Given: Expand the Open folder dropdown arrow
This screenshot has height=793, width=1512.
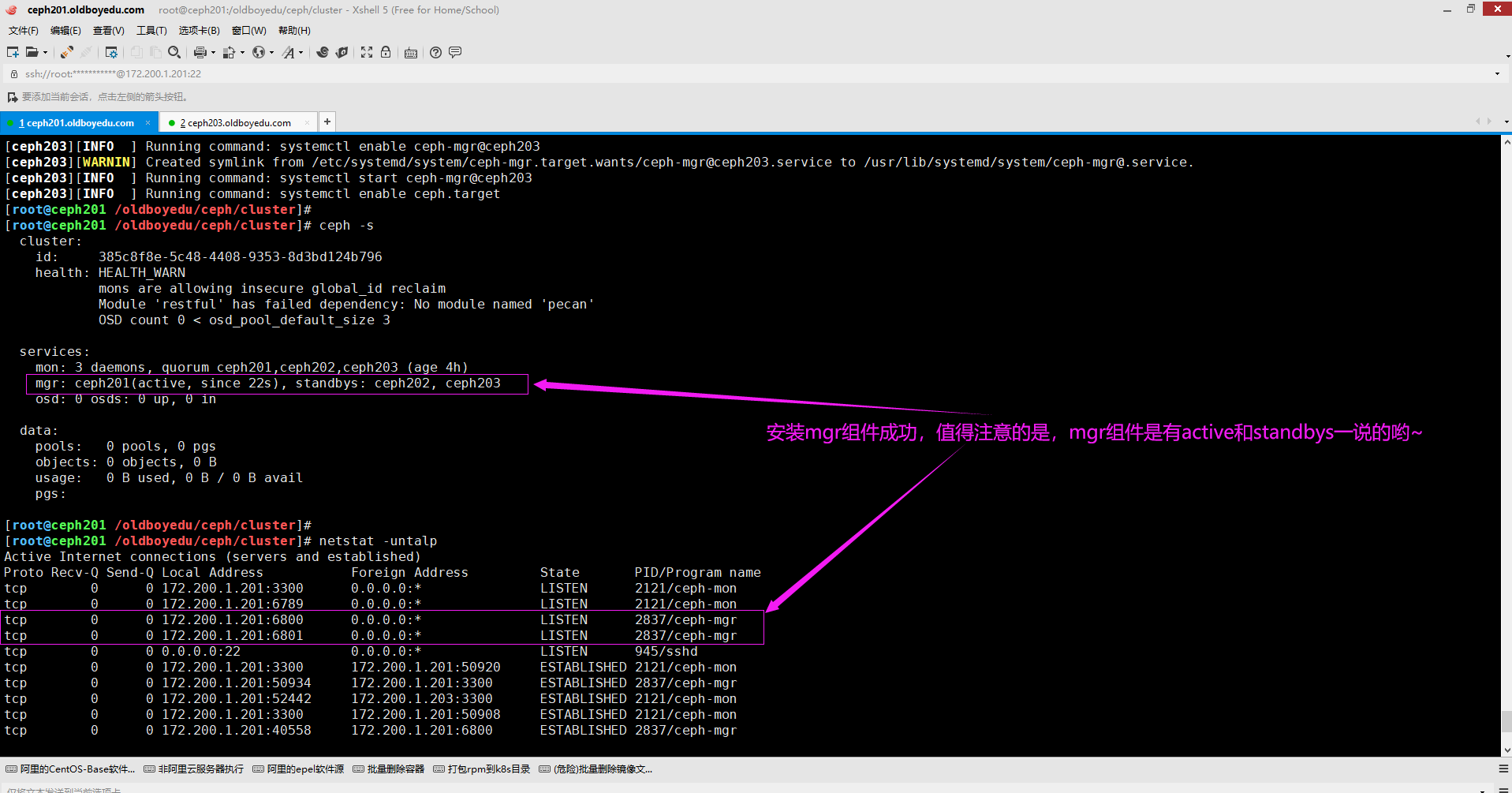Looking at the screenshot, I should point(45,53).
